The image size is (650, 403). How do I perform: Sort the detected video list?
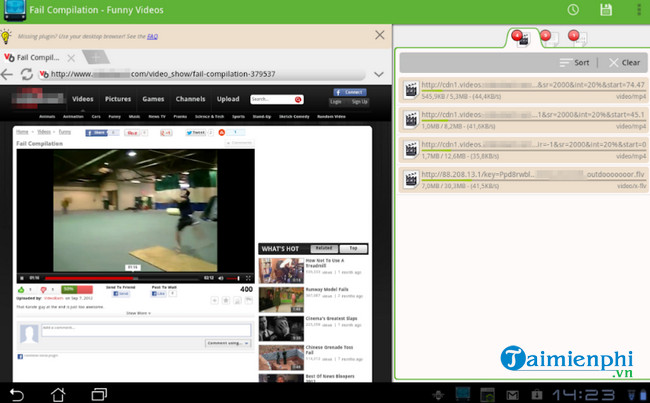pyautogui.click(x=574, y=62)
